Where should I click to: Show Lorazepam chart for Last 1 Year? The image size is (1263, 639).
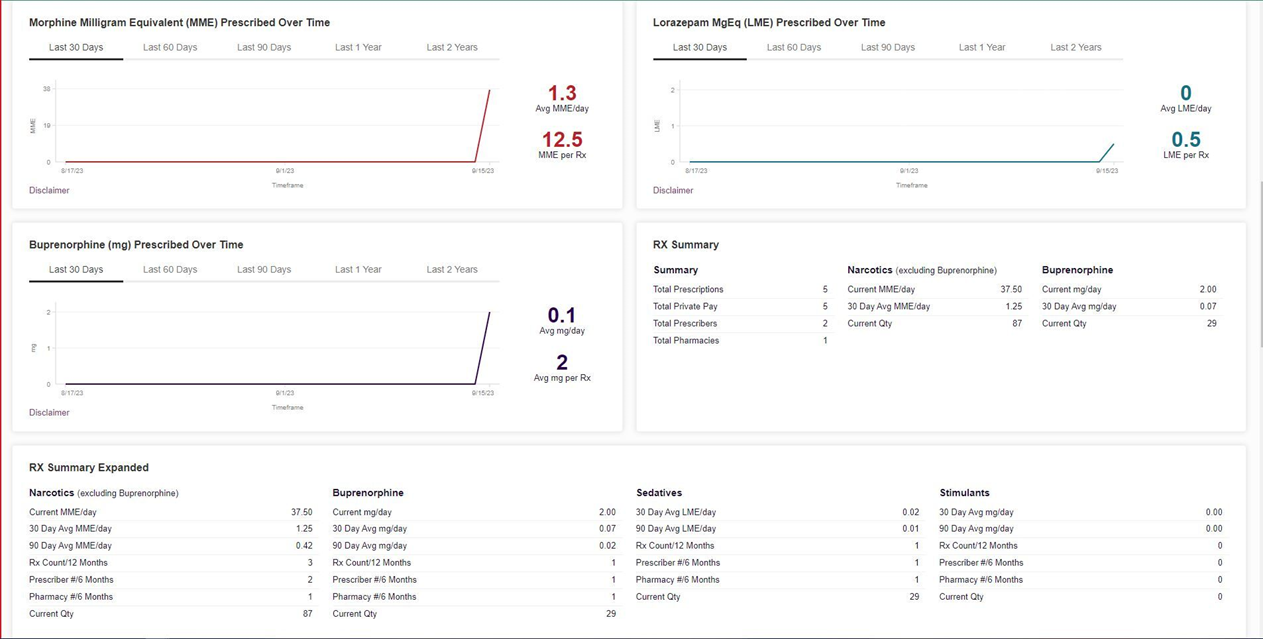[x=982, y=47]
